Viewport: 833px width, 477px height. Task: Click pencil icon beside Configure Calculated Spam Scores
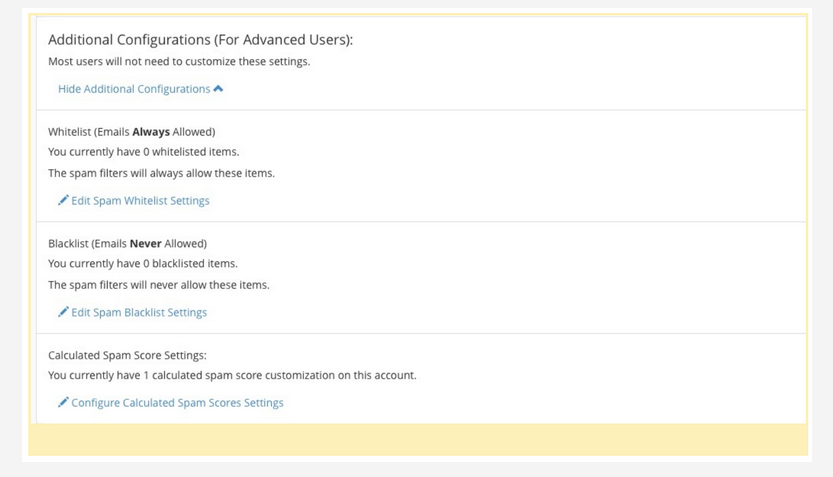63,402
